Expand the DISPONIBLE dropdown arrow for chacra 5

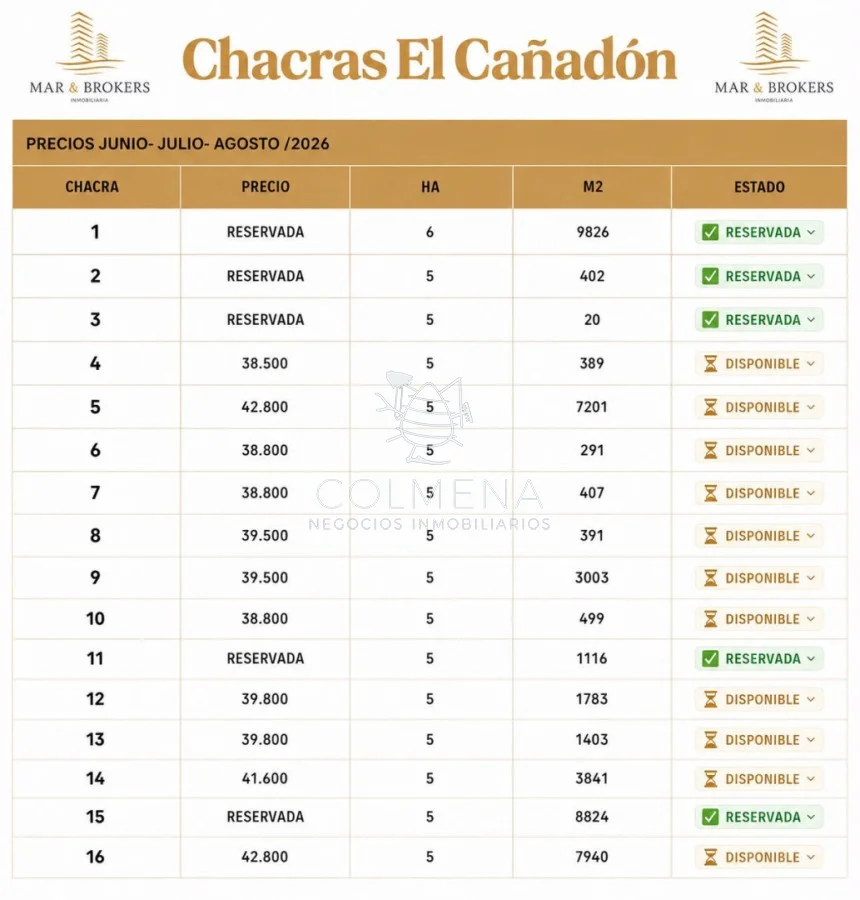point(811,408)
